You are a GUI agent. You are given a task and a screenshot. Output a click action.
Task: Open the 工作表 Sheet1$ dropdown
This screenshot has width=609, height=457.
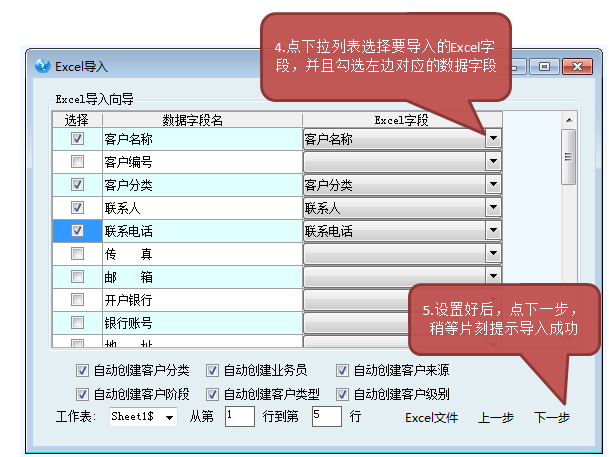pyautogui.click(x=169, y=417)
